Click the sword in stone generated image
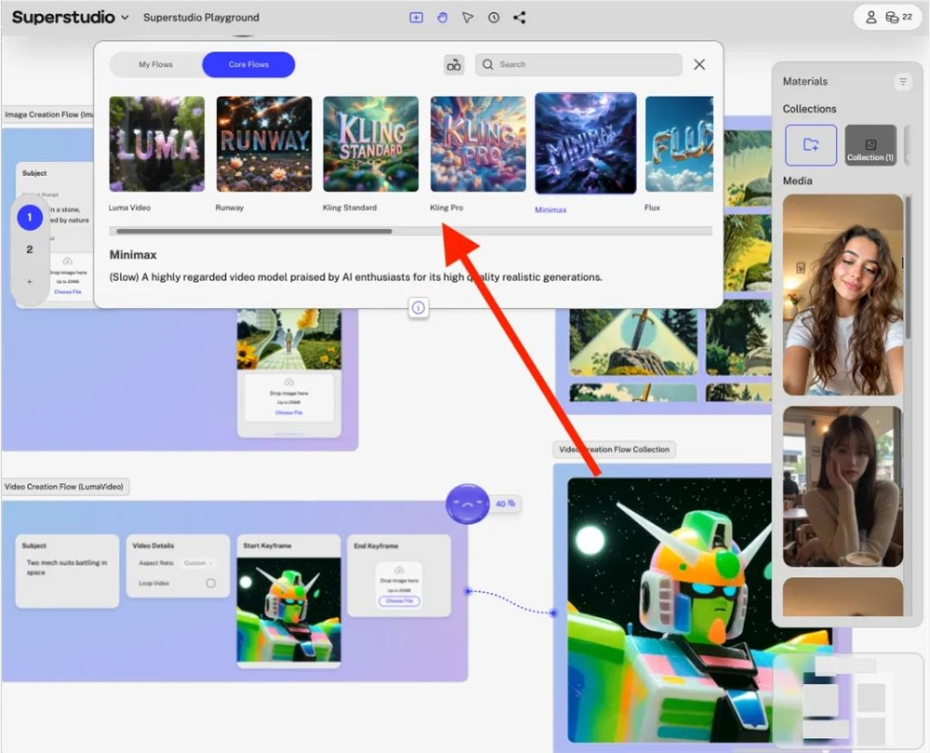930x753 pixels. [633, 342]
